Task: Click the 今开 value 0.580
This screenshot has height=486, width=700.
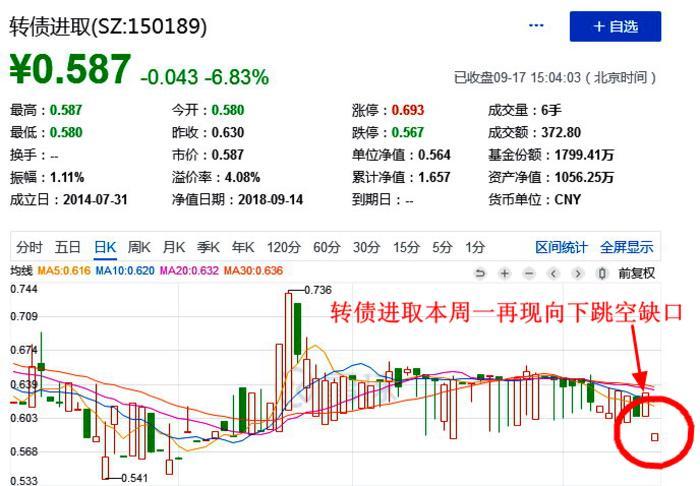Action: (x=228, y=110)
